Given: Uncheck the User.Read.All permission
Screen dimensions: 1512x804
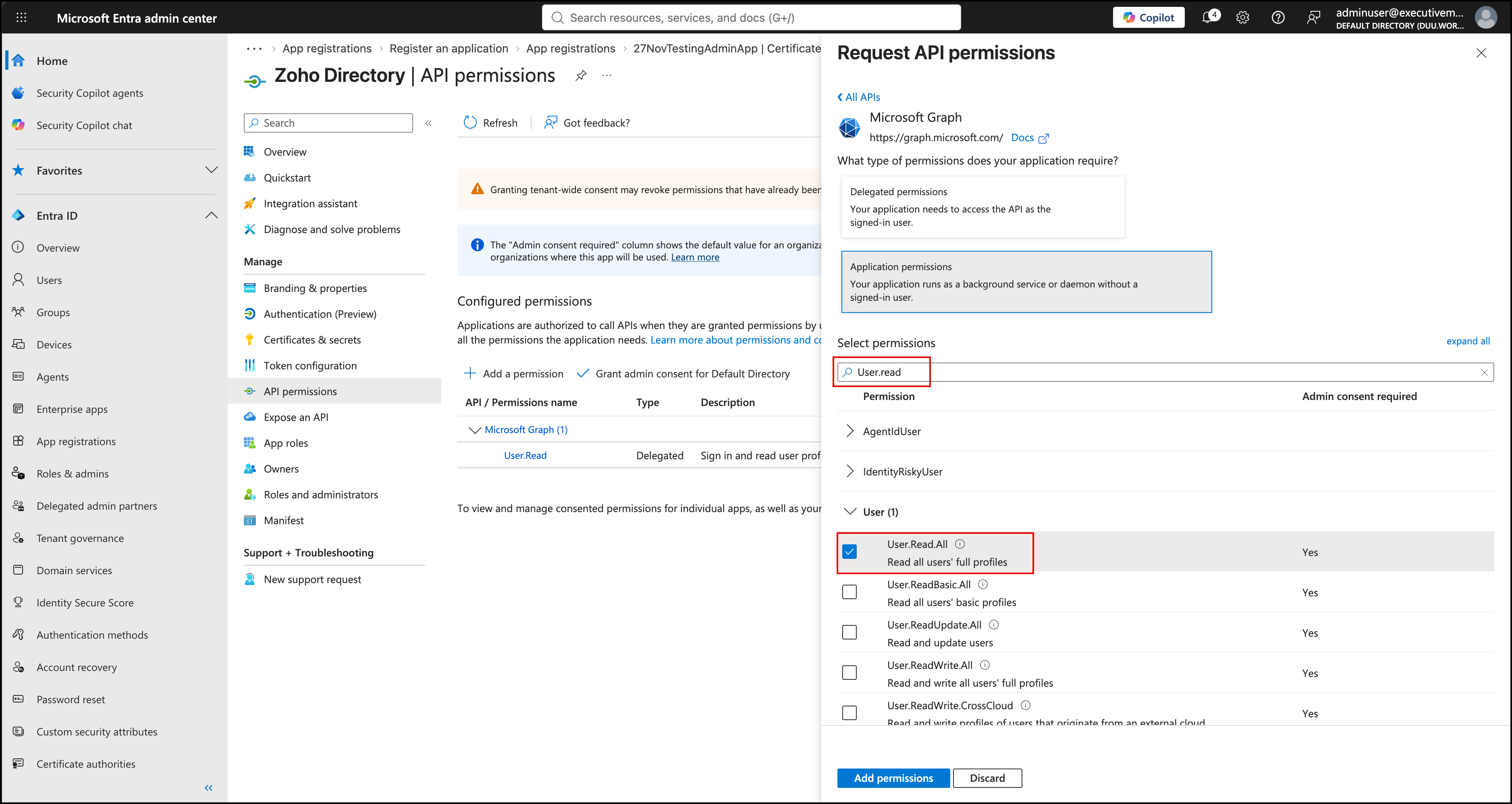Looking at the screenshot, I should (x=849, y=552).
